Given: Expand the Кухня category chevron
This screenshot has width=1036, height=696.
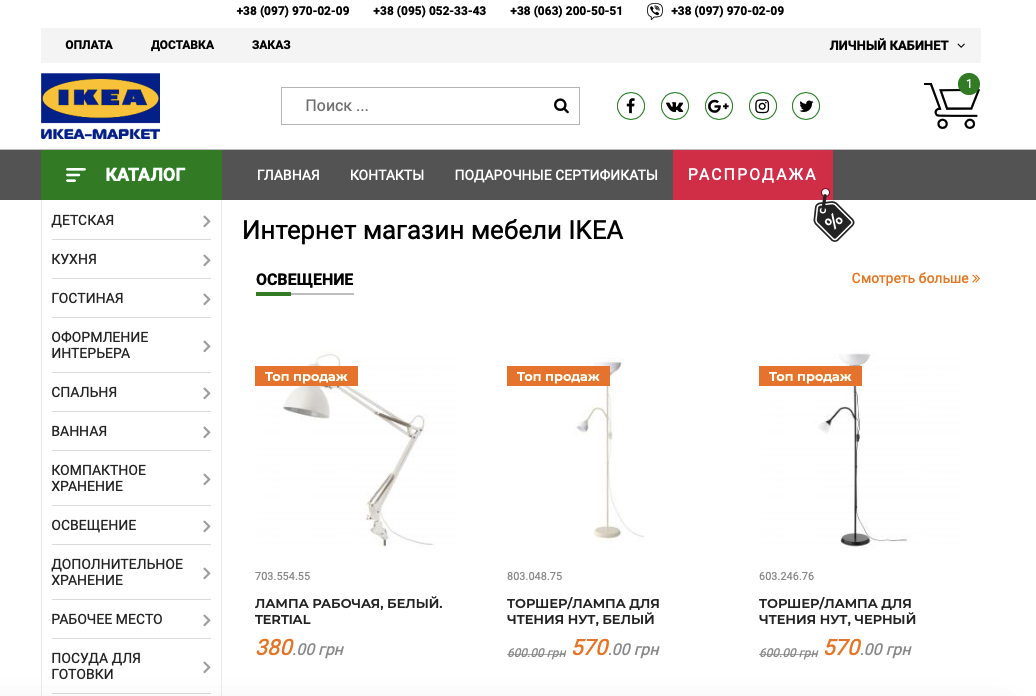Looking at the screenshot, I should [206, 260].
